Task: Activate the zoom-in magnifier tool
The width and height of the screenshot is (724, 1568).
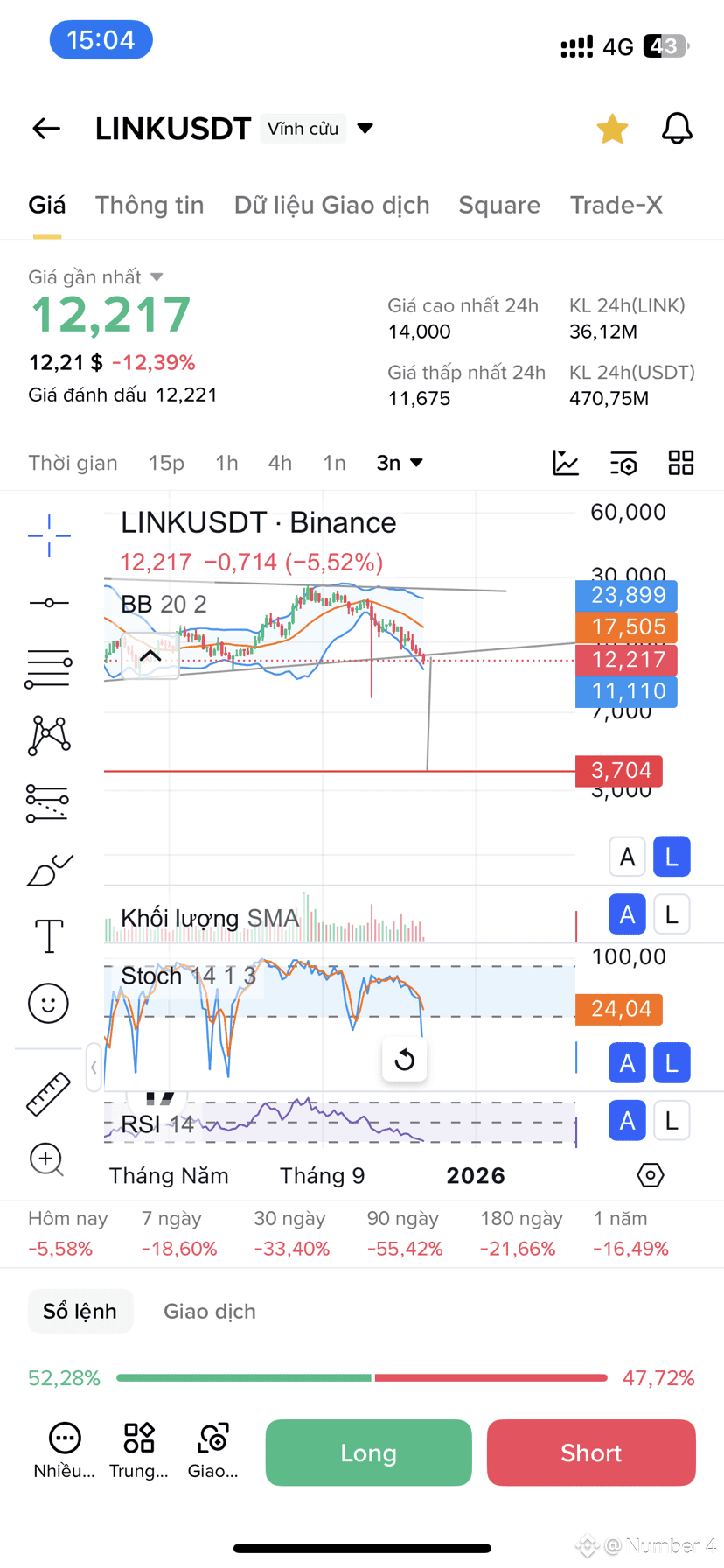Action: click(x=47, y=1160)
